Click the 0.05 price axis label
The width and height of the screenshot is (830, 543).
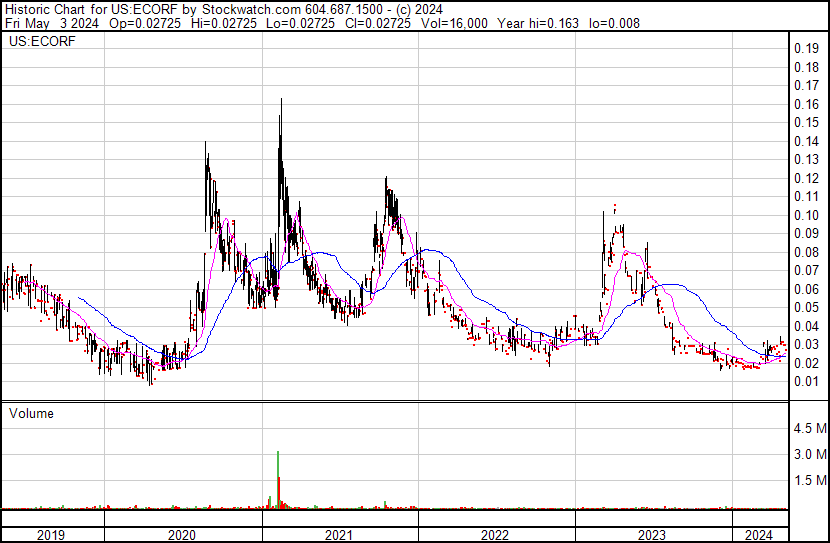coord(807,307)
